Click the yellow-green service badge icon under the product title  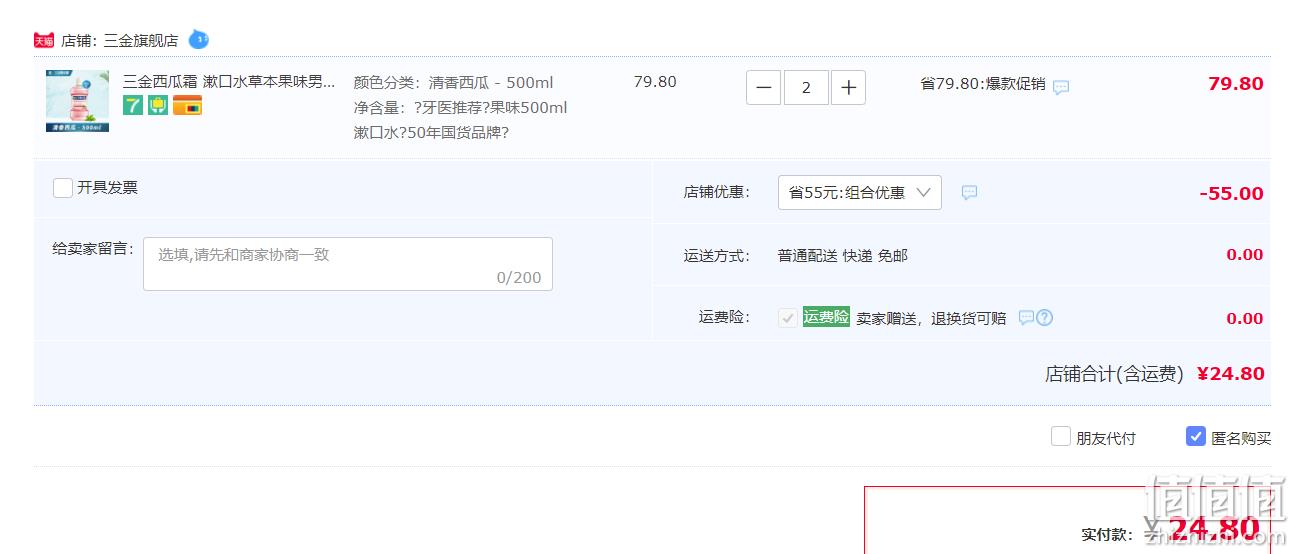point(158,105)
